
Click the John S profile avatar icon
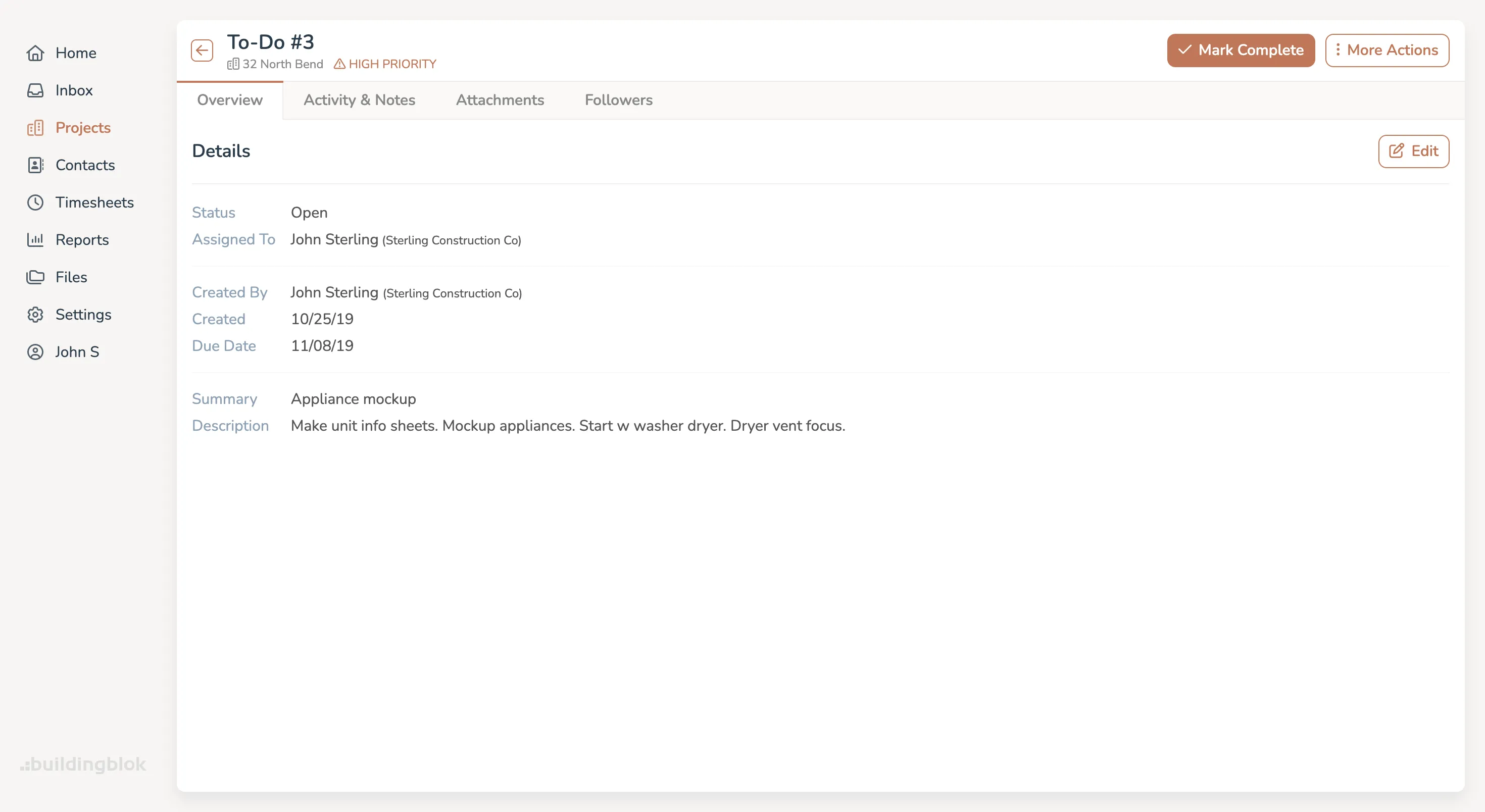point(36,351)
